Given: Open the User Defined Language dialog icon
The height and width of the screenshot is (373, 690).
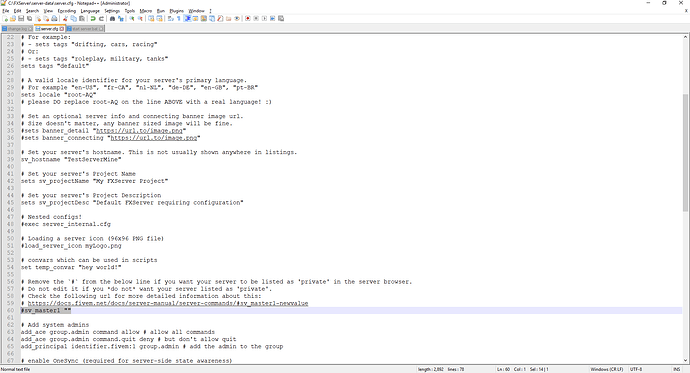Looking at the screenshot, I should pos(195,18).
